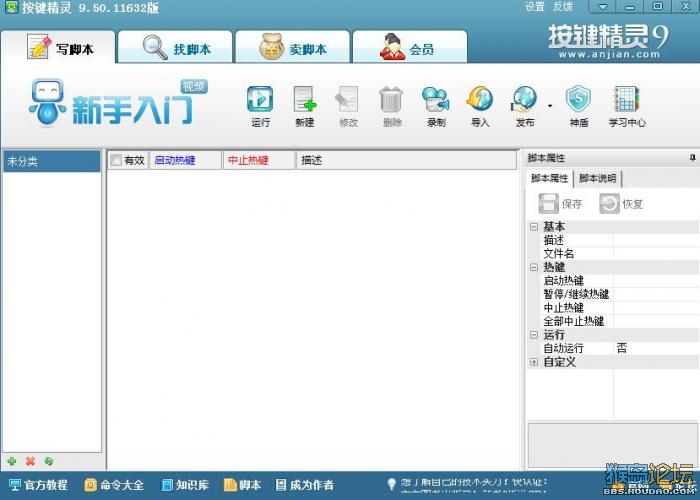Collapse the 运行 property group

[533, 334]
